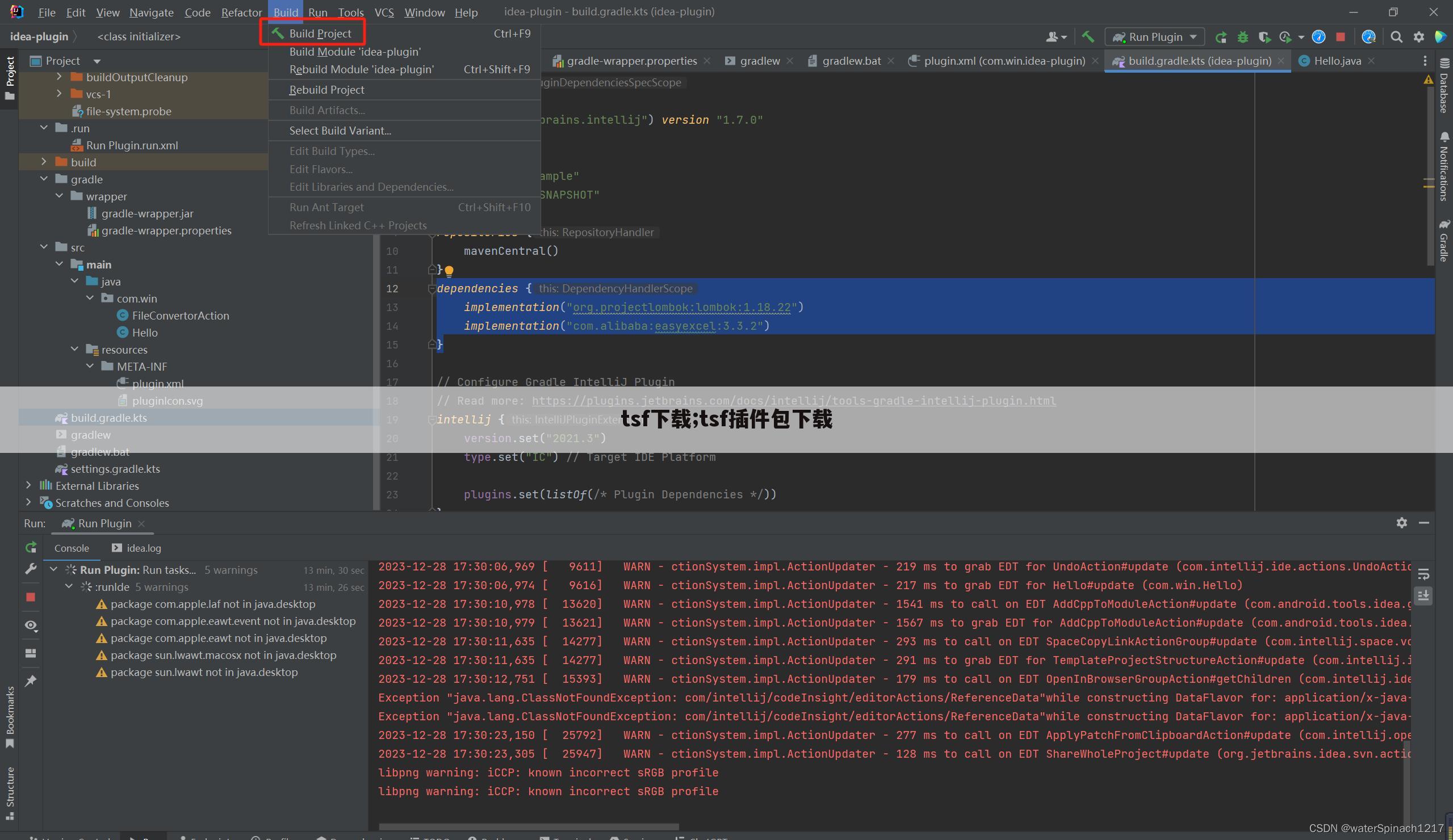The height and width of the screenshot is (840, 1453).
Task: Open the gradle-intellij-plugin docs link
Action: click(x=793, y=401)
